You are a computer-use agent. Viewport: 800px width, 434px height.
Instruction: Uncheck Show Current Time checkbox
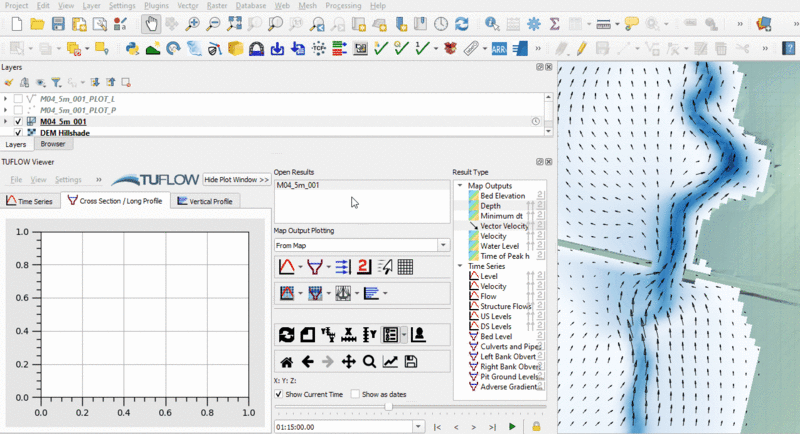tap(279, 394)
